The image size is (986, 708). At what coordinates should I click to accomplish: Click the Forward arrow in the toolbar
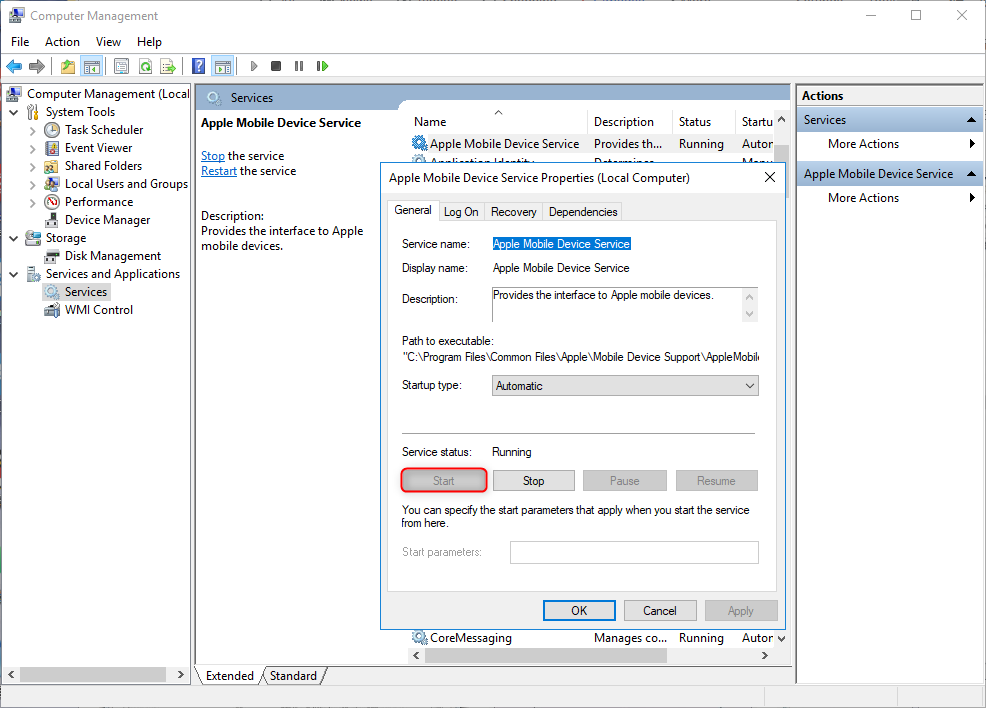point(37,66)
